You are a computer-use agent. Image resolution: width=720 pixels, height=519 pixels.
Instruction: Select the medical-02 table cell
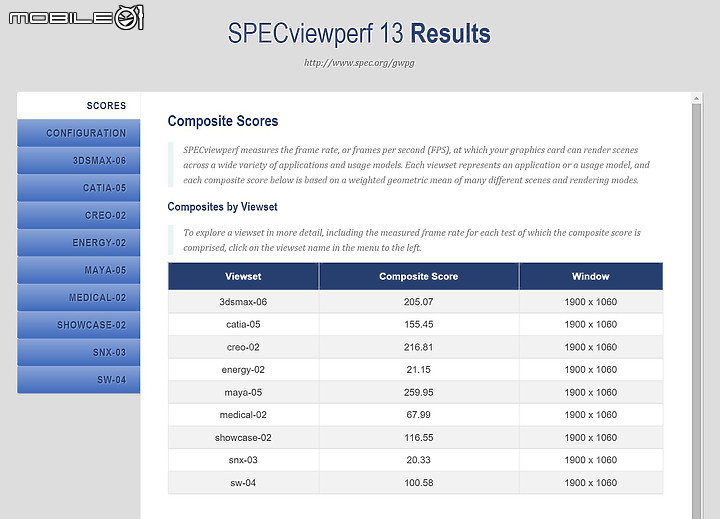[243, 415]
